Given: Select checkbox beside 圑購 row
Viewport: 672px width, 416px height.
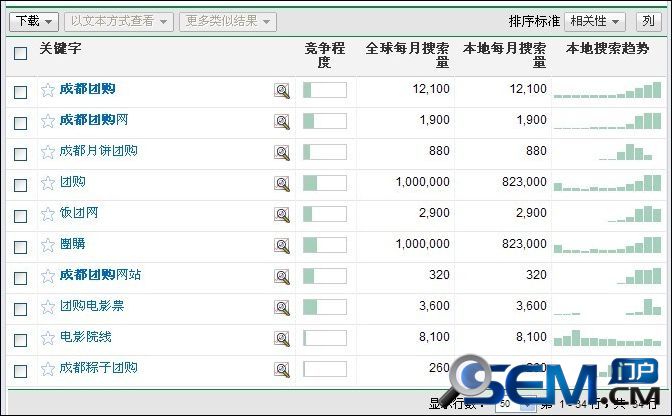Looking at the screenshot, I should tap(21, 246).
